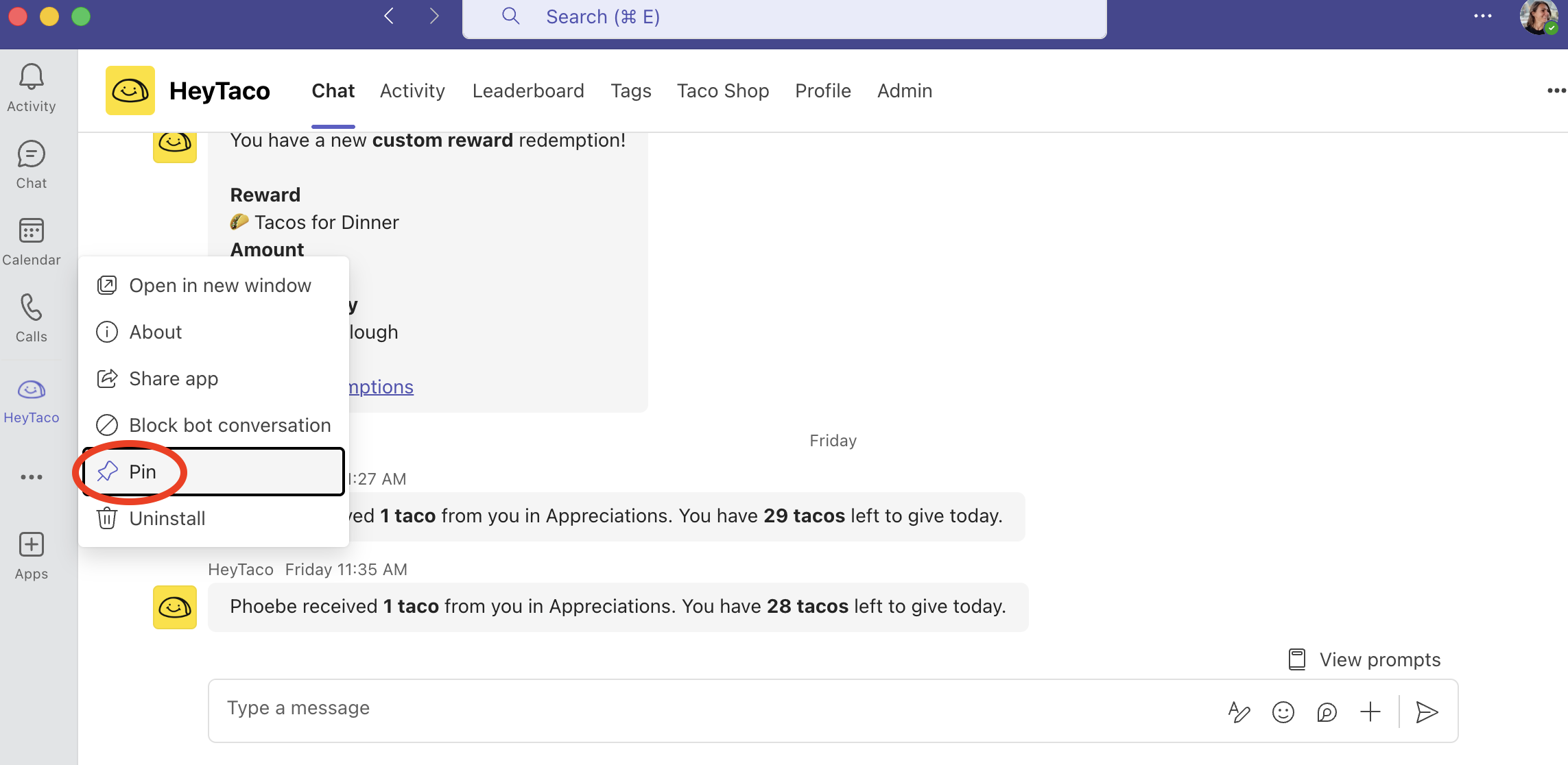Image resolution: width=1568 pixels, height=765 pixels.
Task: Click the Apps sidebar icon
Action: (31, 556)
